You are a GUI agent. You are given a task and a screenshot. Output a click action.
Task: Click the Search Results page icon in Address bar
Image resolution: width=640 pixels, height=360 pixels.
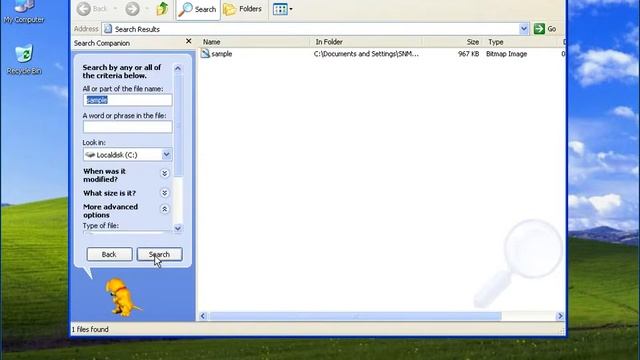click(x=108, y=29)
